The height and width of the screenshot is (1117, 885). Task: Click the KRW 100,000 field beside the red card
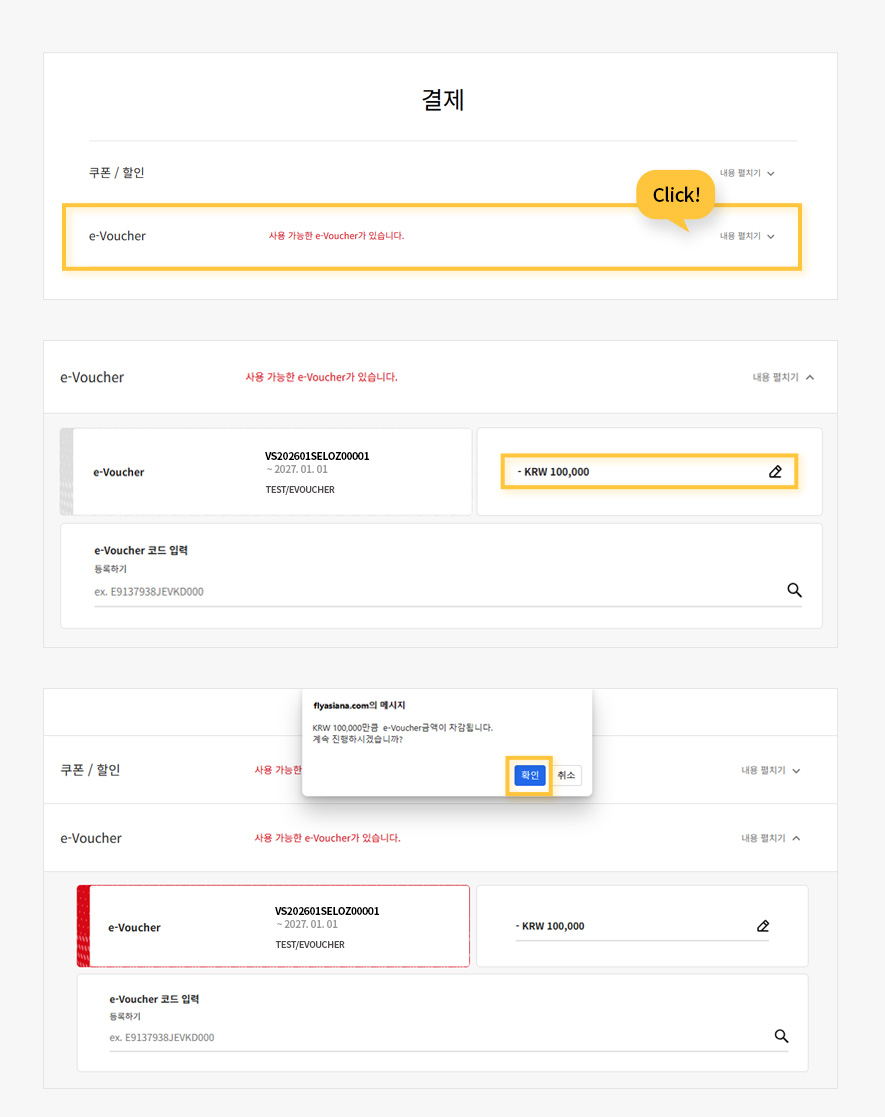[630, 926]
